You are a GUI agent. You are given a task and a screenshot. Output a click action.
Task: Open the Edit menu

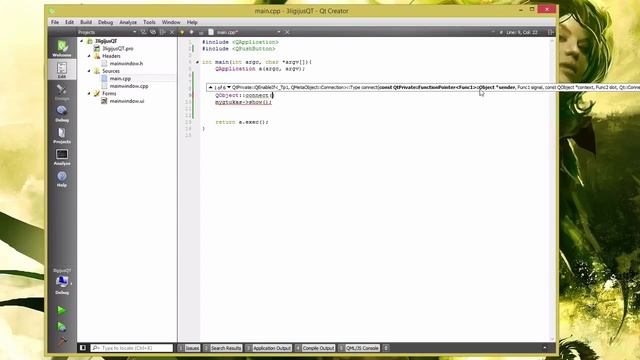click(69, 22)
